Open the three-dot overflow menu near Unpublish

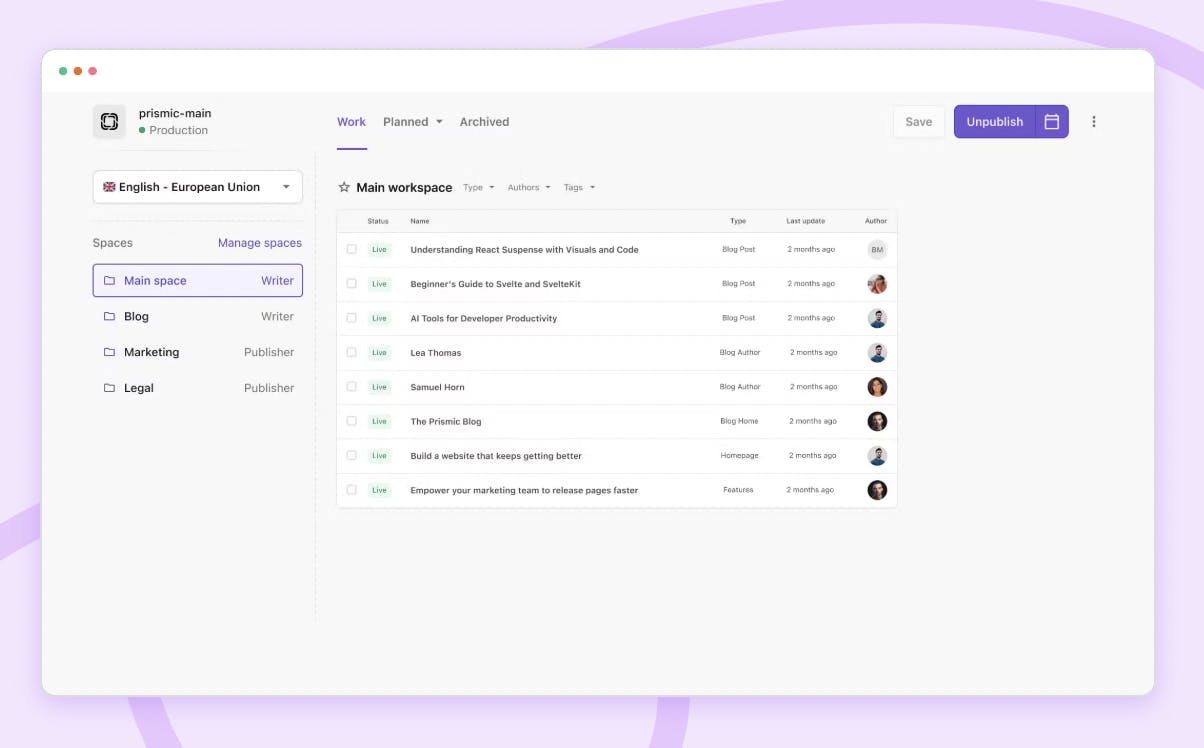[x=1094, y=121]
